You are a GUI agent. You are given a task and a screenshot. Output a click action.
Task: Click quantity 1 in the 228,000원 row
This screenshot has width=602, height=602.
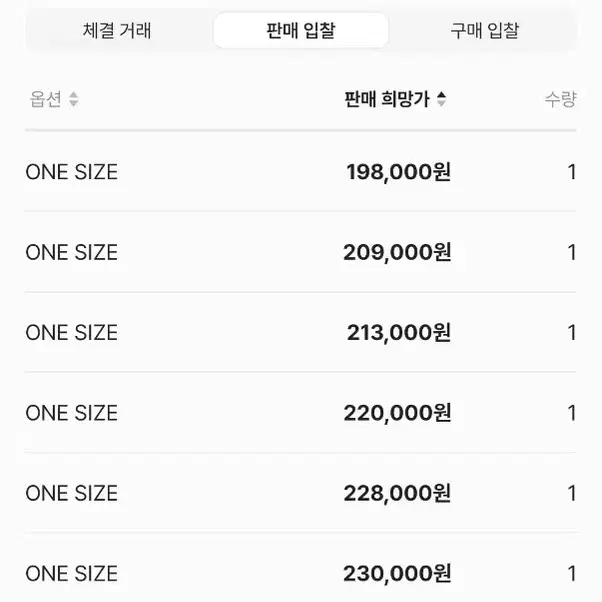pos(572,494)
